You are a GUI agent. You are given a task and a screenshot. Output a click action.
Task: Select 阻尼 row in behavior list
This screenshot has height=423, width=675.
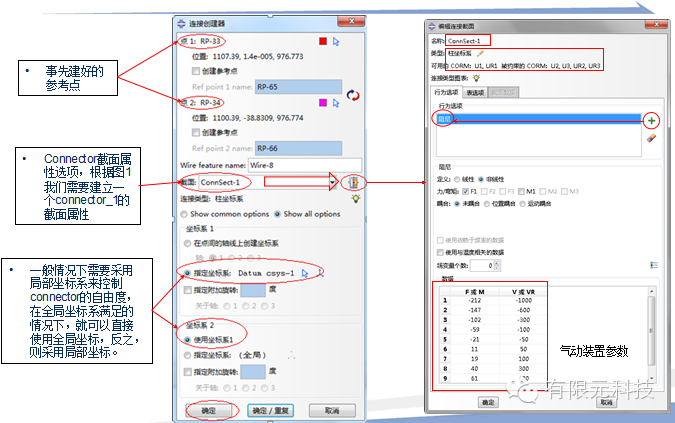click(x=539, y=119)
